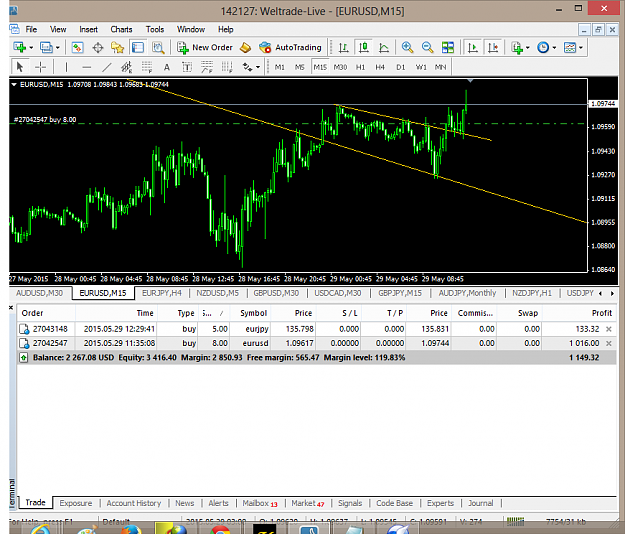The height and width of the screenshot is (534, 625).
Task: Open the Indicators list dropdown arrow
Action: pos(528,48)
